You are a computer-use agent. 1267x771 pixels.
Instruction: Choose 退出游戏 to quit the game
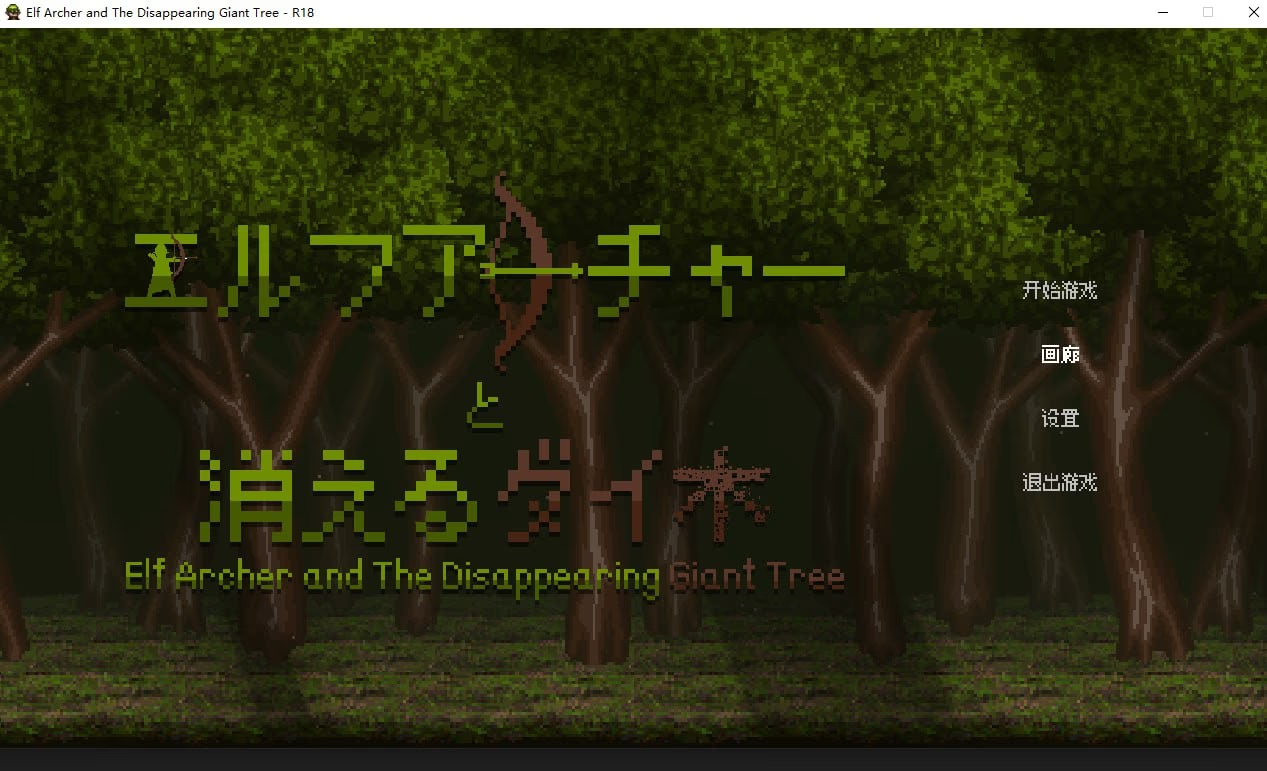click(1060, 483)
